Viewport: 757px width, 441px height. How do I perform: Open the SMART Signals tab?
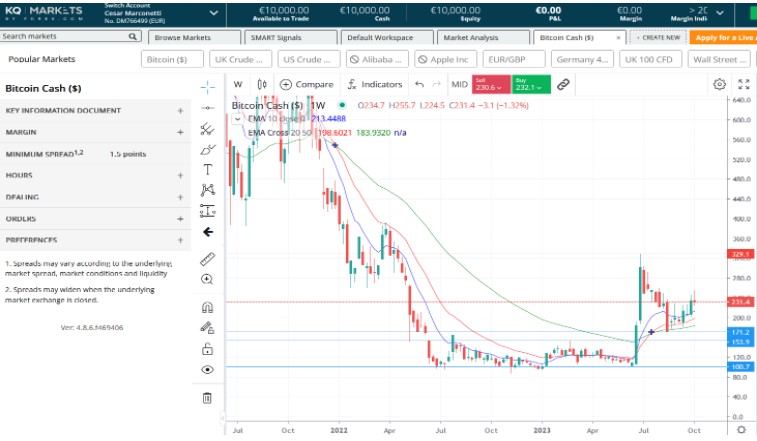291,38
